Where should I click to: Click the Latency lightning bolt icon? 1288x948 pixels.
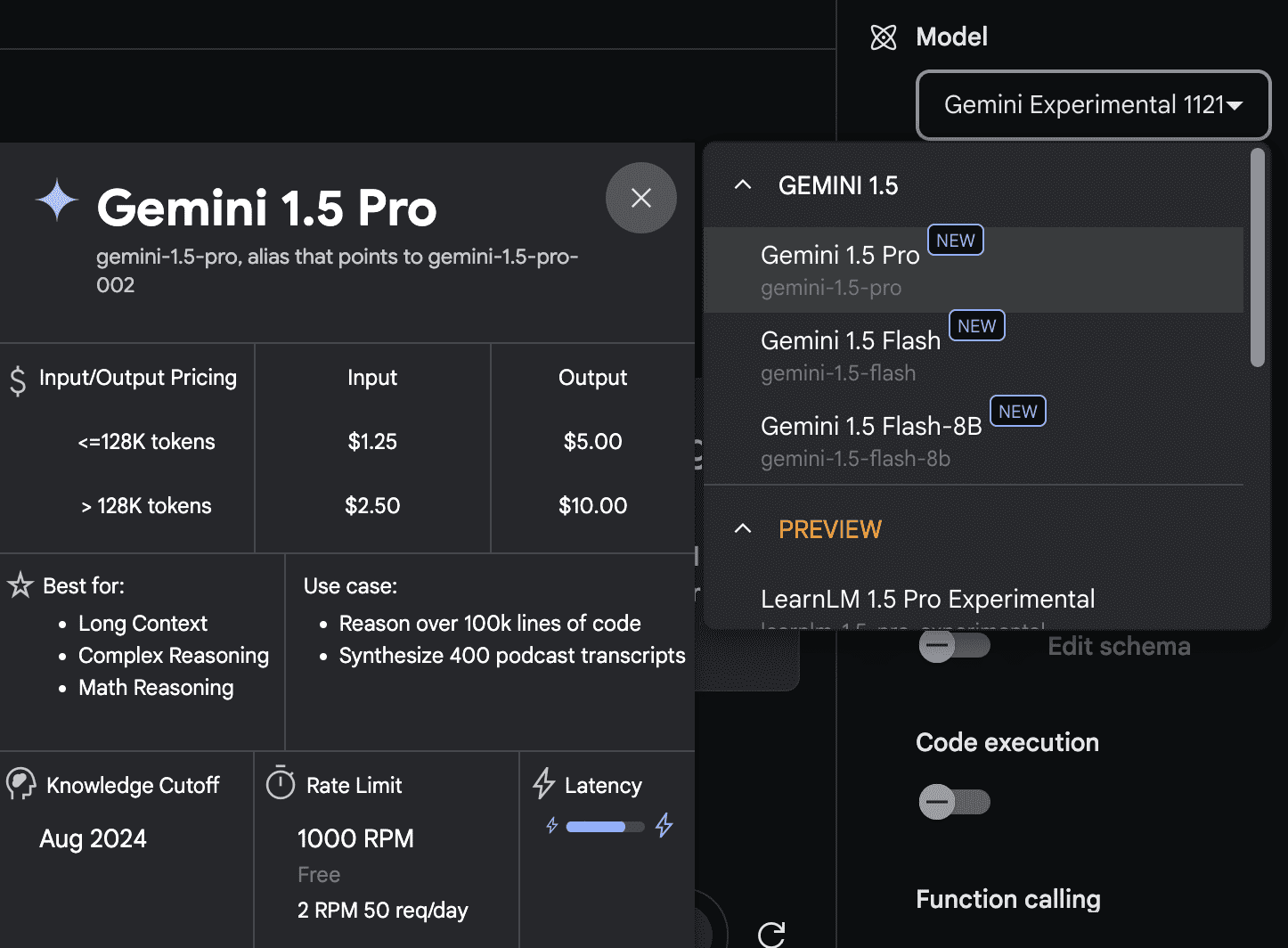click(x=544, y=783)
